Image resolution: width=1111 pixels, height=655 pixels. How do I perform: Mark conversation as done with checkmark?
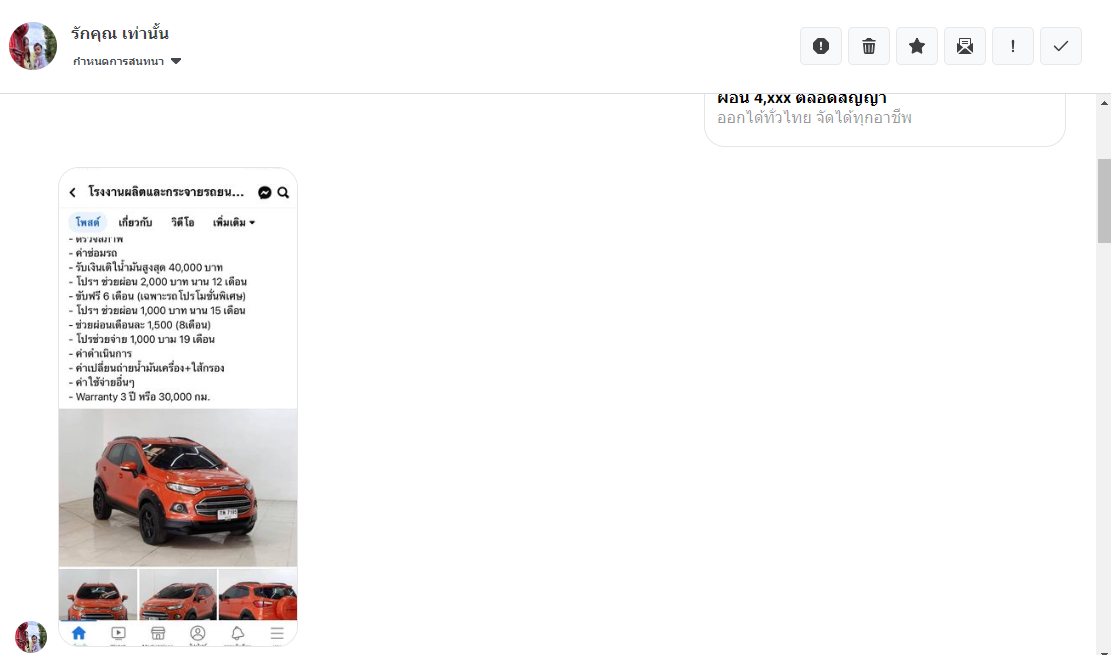click(x=1061, y=46)
